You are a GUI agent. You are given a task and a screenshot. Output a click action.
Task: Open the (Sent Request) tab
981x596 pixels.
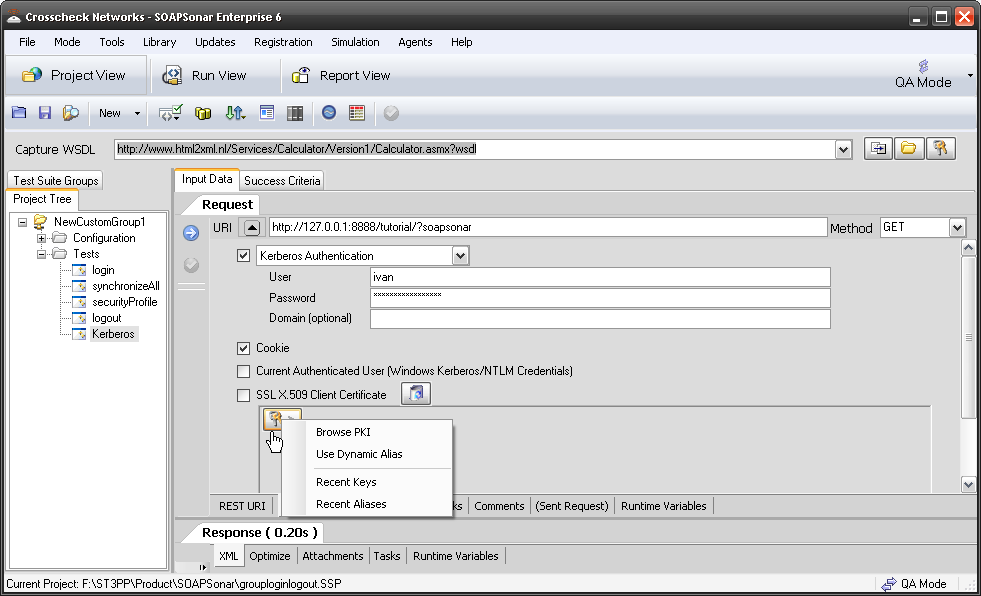(x=572, y=506)
